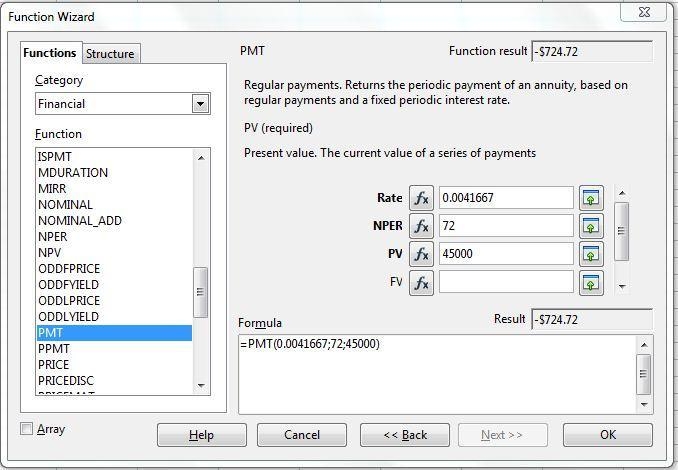The height and width of the screenshot is (470, 678).
Task: Click the OK button
Action: 608,435
